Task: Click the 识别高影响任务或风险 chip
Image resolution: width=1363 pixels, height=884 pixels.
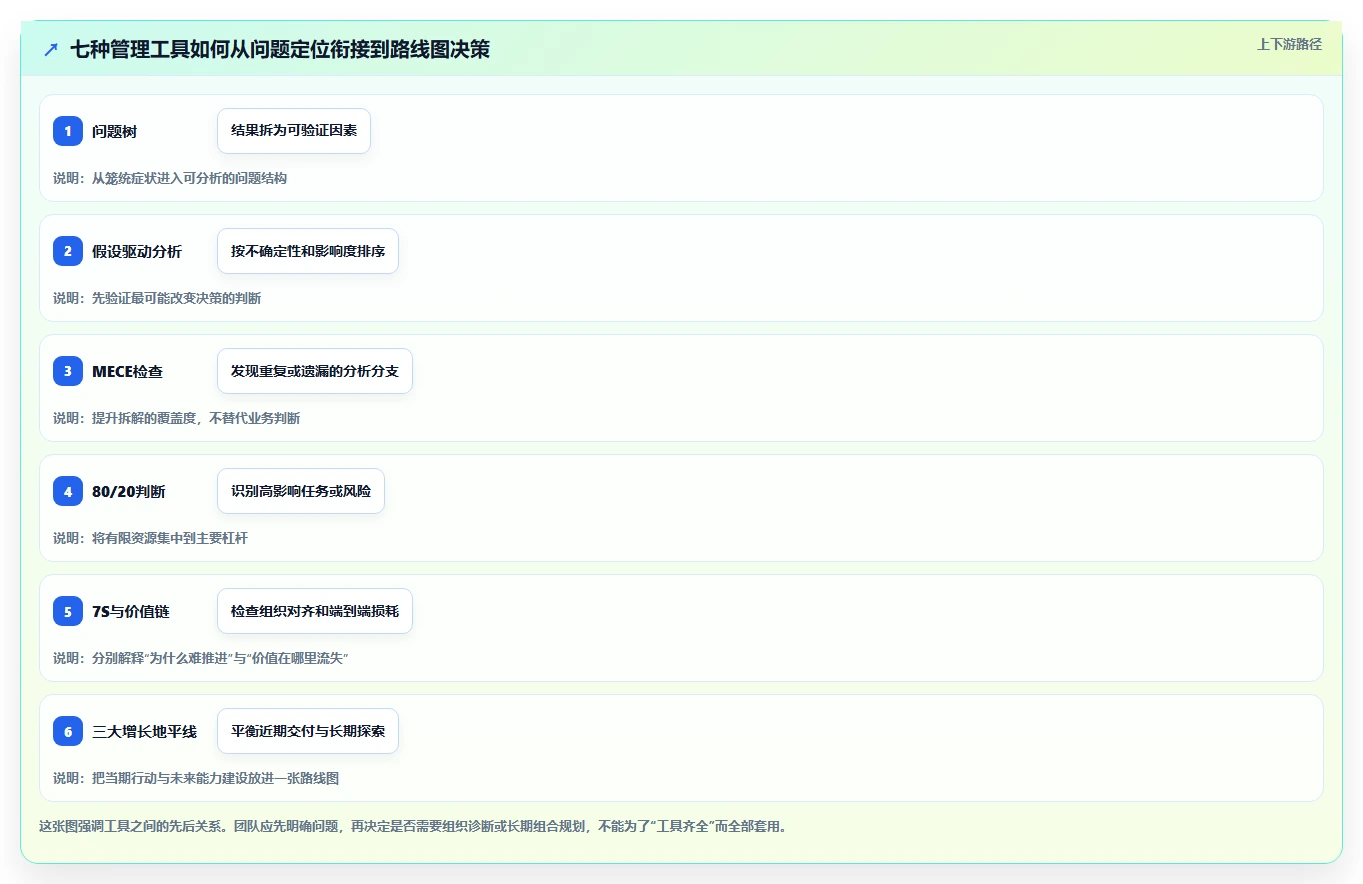Action: tap(301, 491)
